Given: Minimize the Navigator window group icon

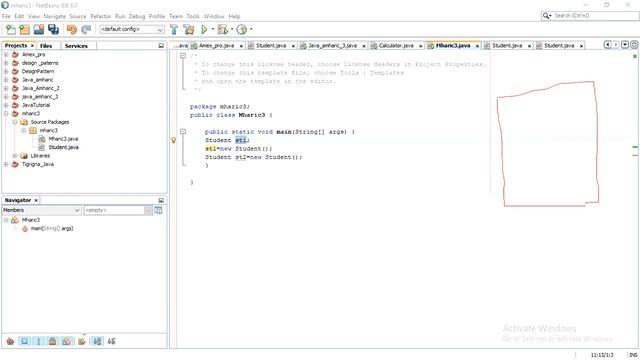Looking at the screenshot, I should point(161,200).
